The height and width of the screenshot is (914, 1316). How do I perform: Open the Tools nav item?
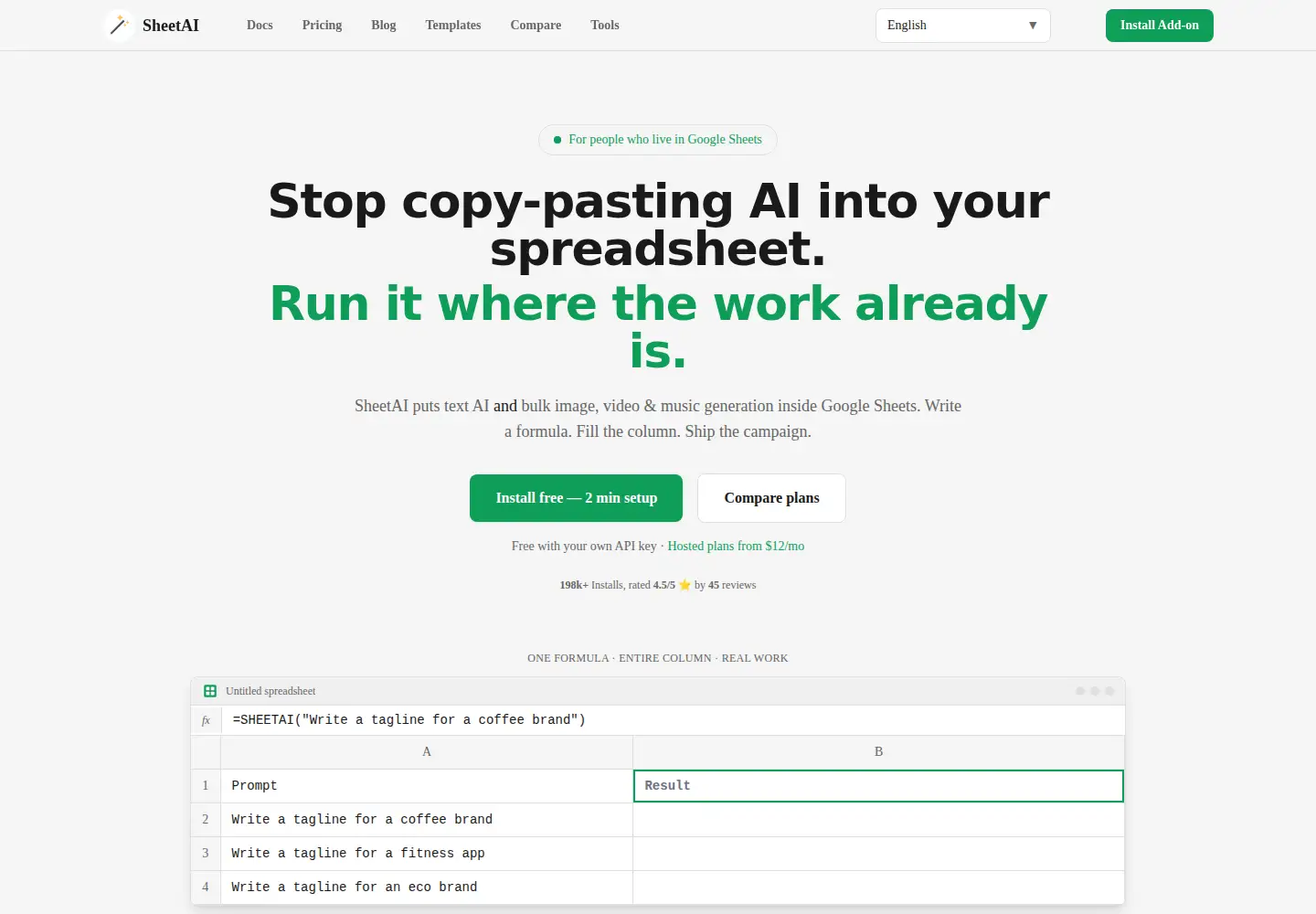[605, 26]
